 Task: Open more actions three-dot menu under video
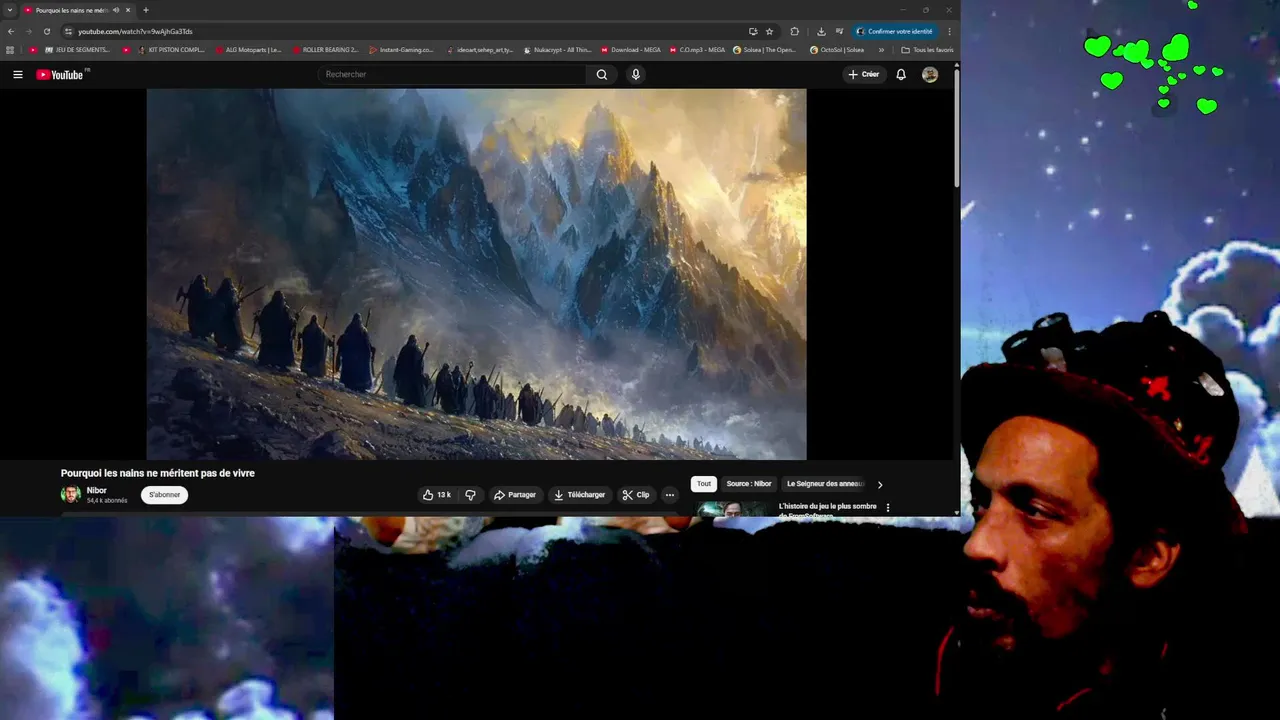coord(669,495)
